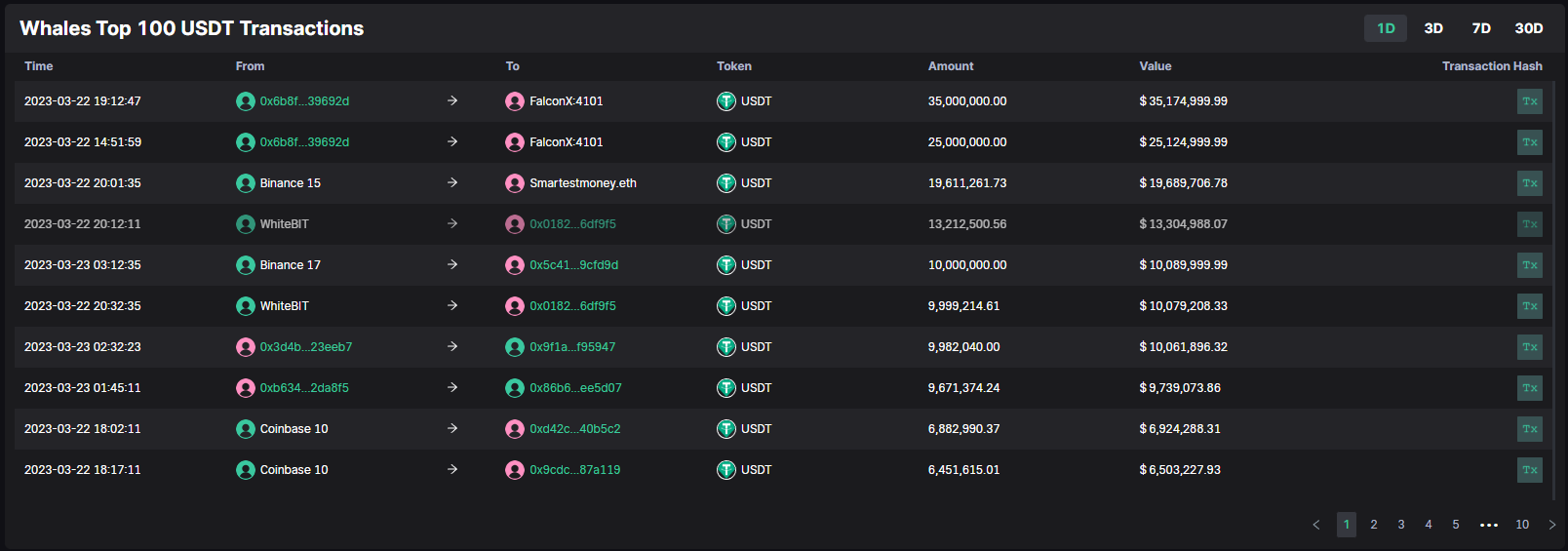This screenshot has height=551, width=1568.
Task: Open Tx hash icon for Smartestmoney.eth transaction
Action: click(x=1529, y=183)
